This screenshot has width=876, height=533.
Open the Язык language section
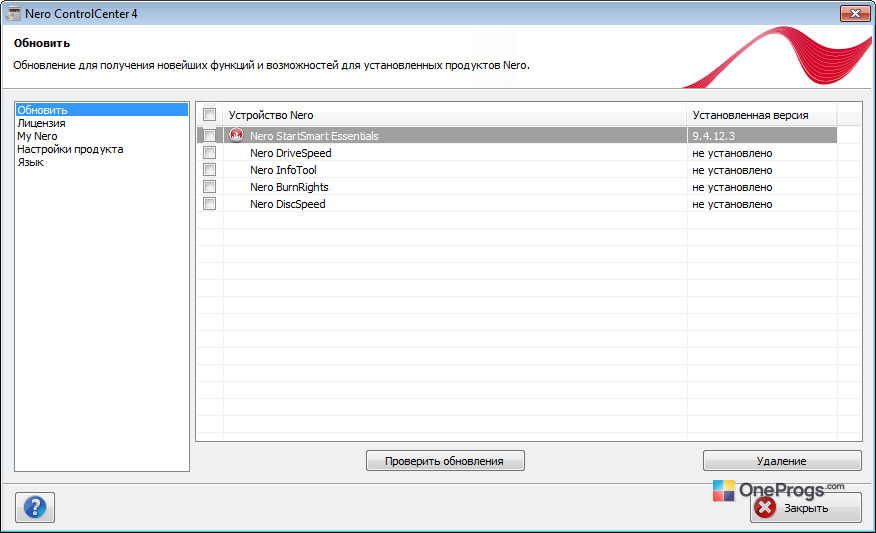pyautogui.click(x=30, y=162)
